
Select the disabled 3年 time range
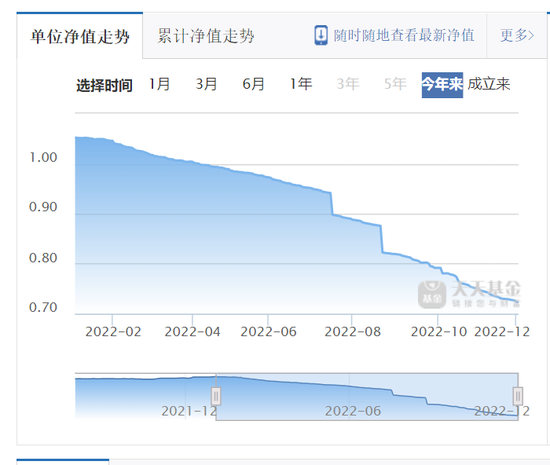[348, 84]
